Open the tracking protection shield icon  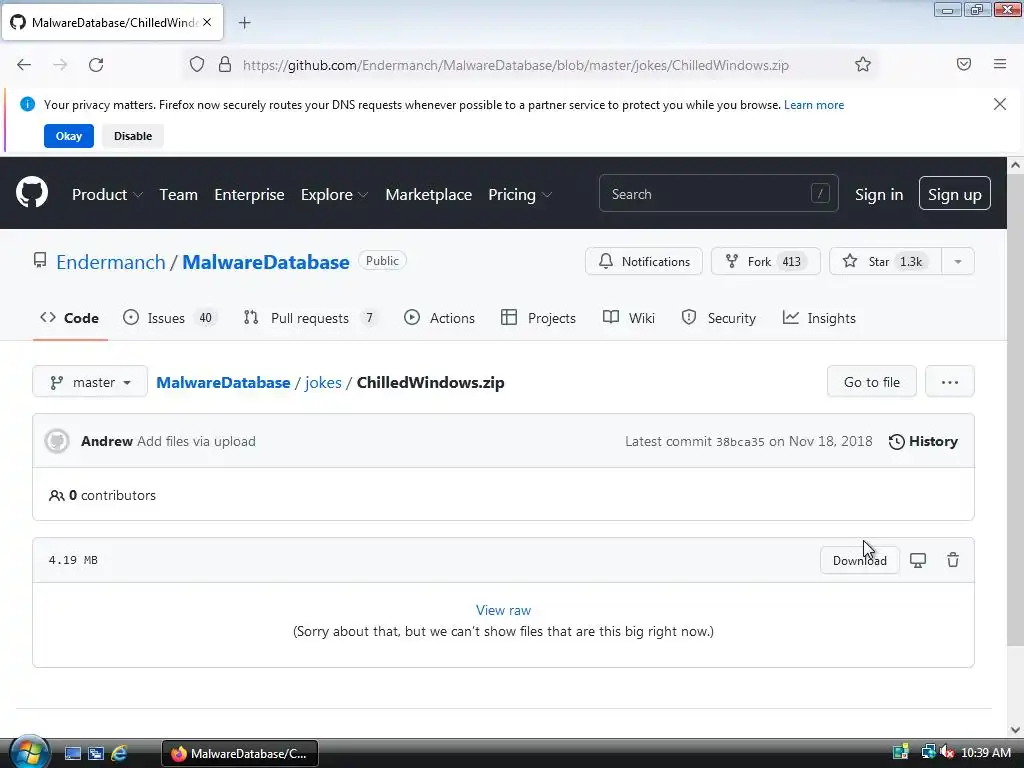click(197, 65)
